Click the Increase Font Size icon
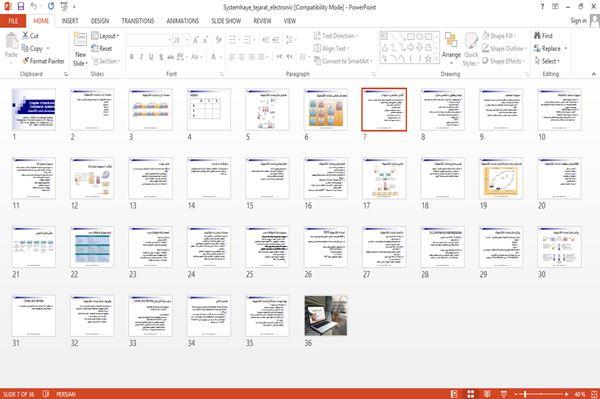 click(196, 40)
